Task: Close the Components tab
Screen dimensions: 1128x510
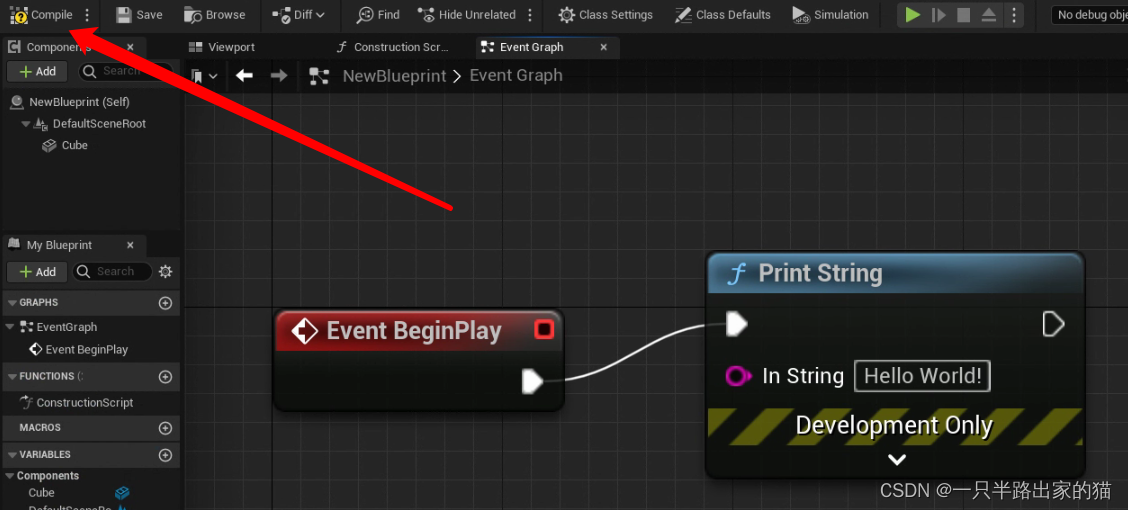Action: (130, 47)
